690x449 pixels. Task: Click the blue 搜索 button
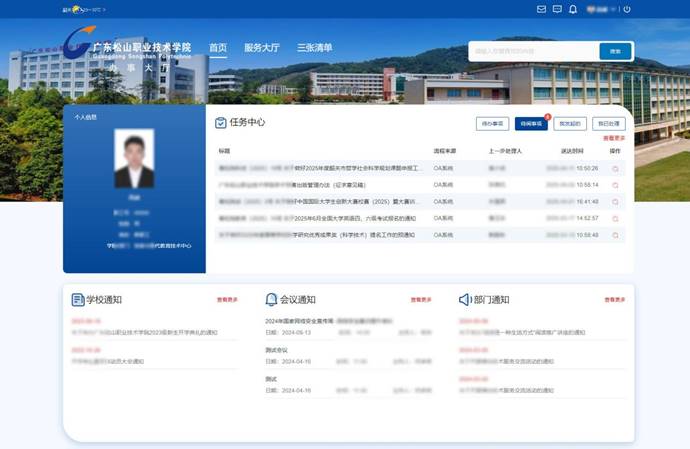click(x=615, y=52)
